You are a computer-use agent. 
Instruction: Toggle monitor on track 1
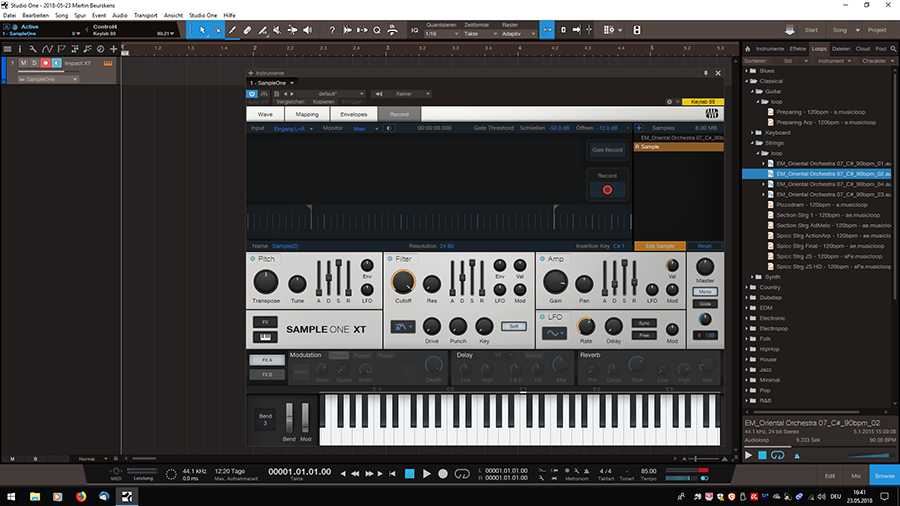pos(56,63)
